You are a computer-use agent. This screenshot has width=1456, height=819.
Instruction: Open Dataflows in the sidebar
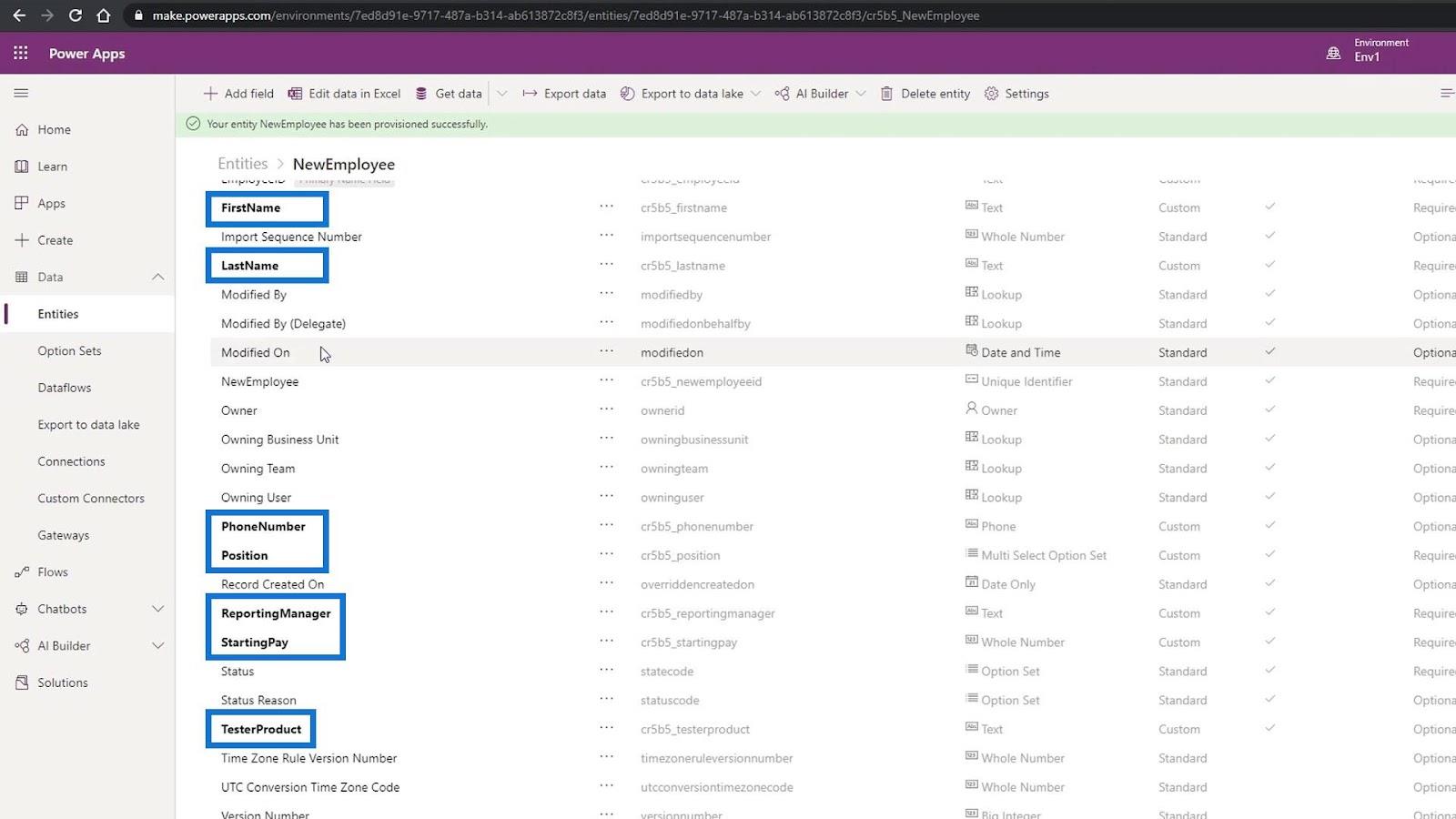click(65, 388)
